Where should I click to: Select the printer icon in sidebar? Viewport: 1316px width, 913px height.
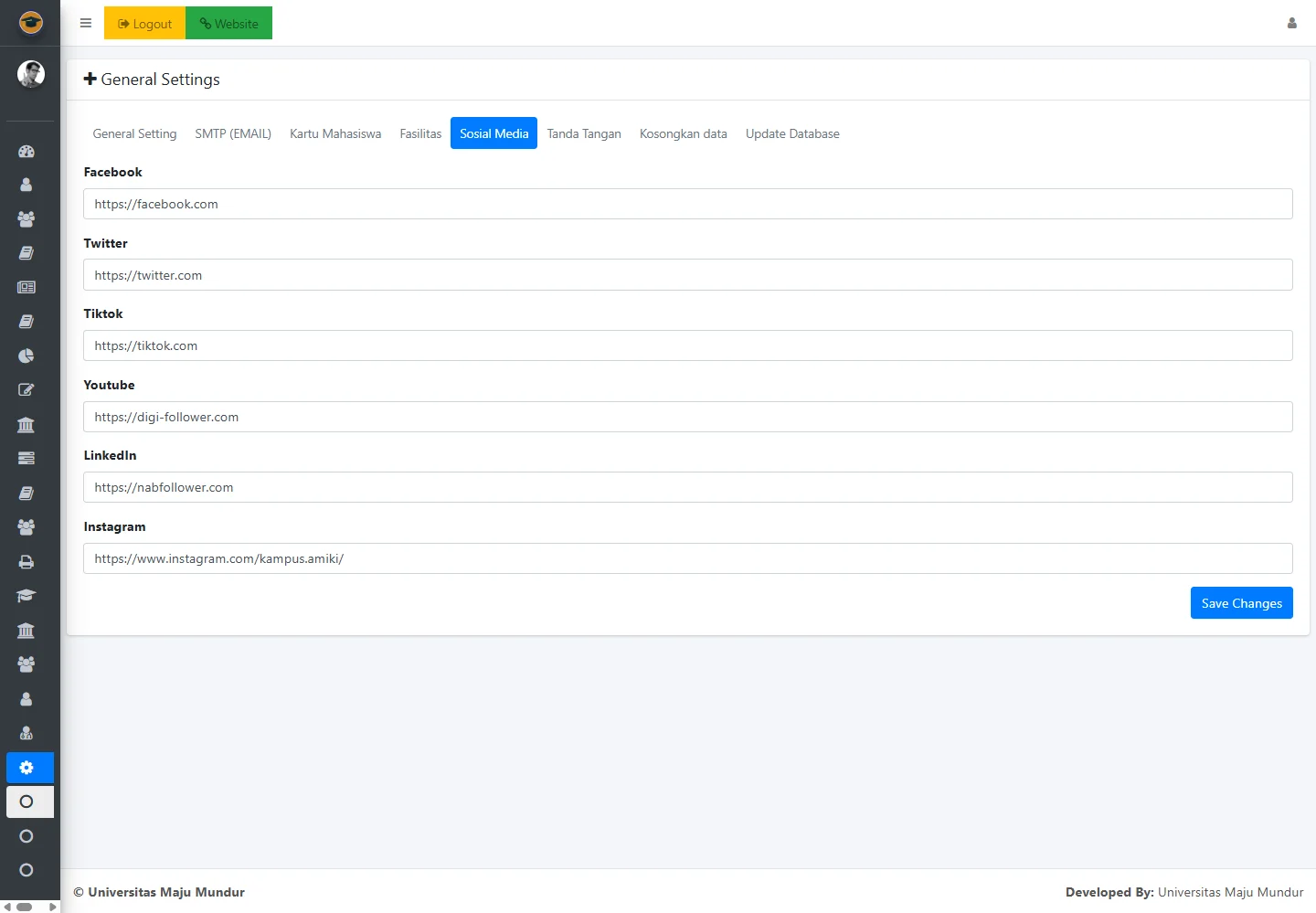click(27, 562)
